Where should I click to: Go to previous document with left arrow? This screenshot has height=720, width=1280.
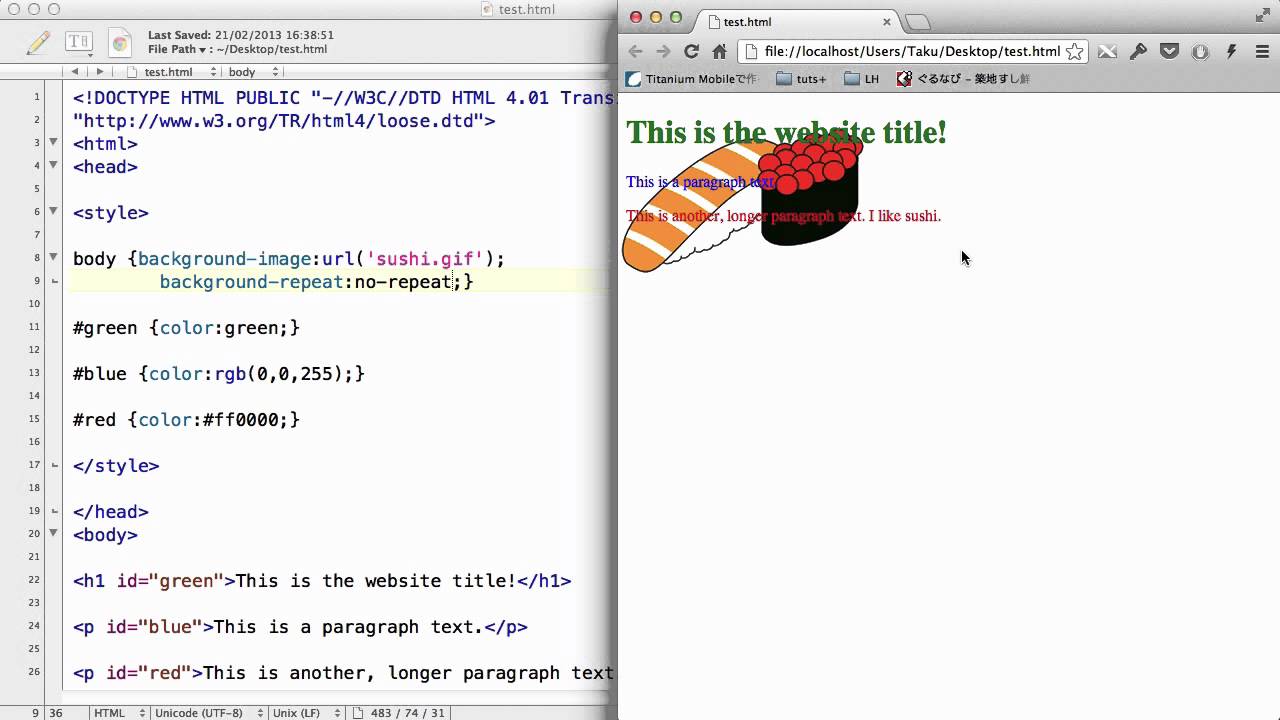pos(74,72)
